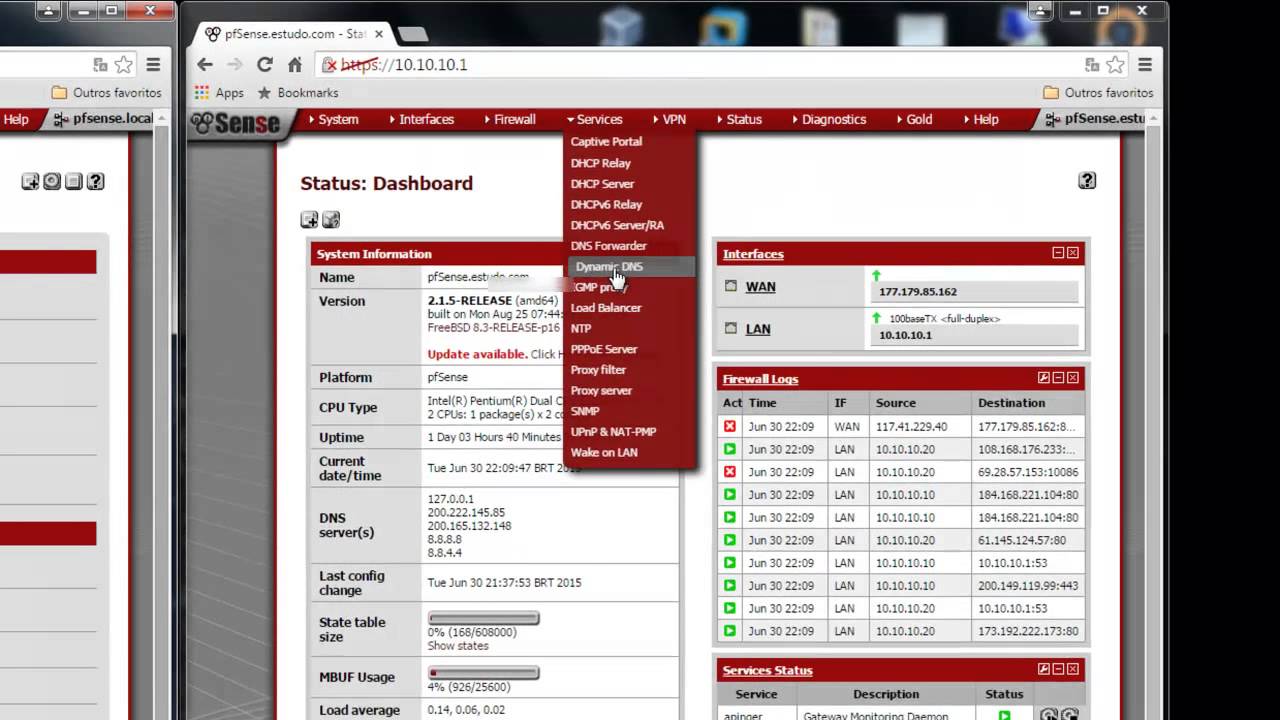
Task: Click green pass icon for 61.145.124.57 log
Action: pyautogui.click(x=730, y=540)
